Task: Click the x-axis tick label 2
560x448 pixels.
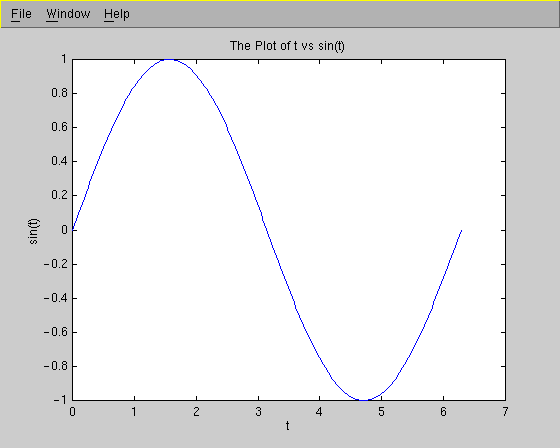Action: coord(196,412)
